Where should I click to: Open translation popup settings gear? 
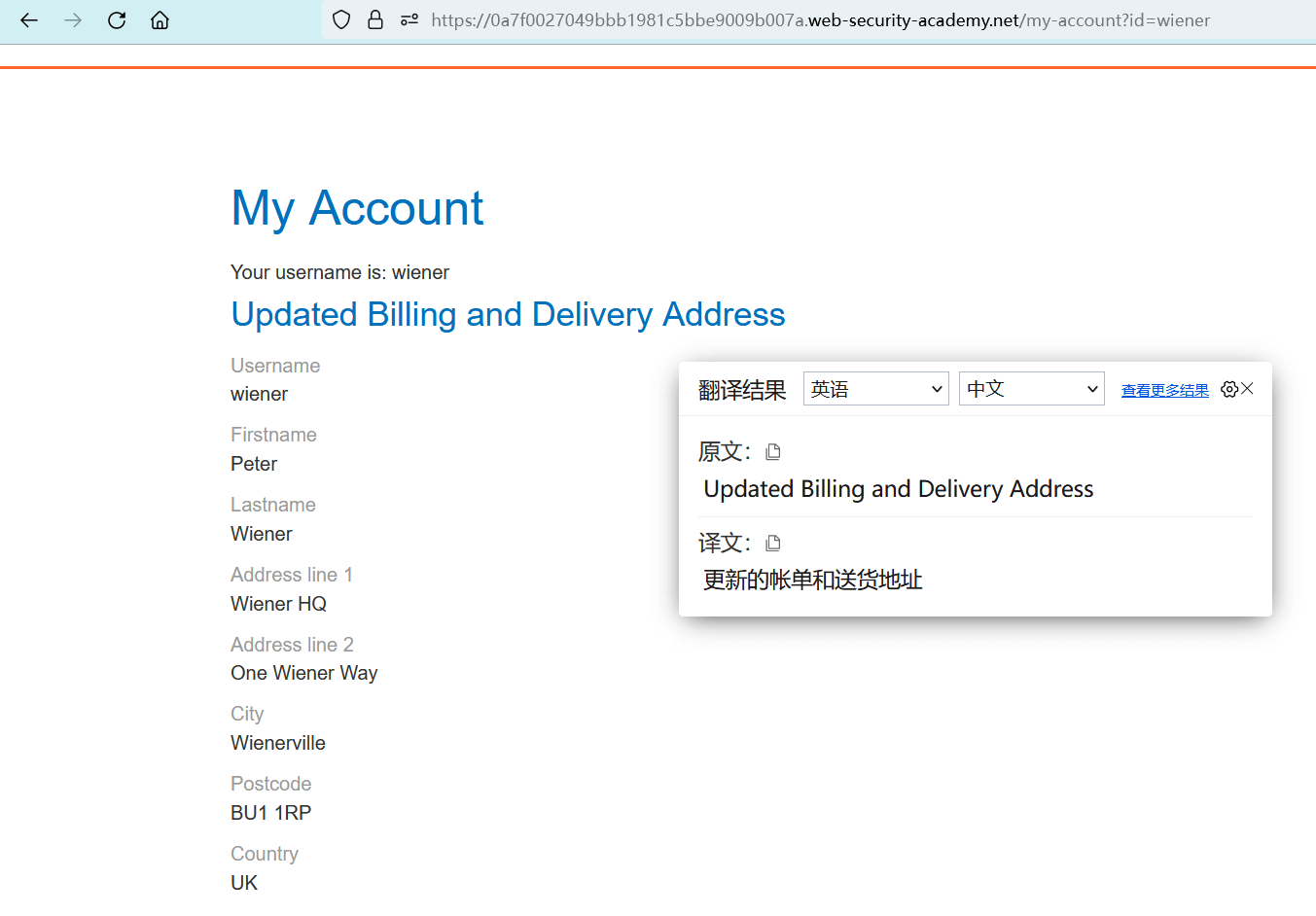pos(1229,389)
